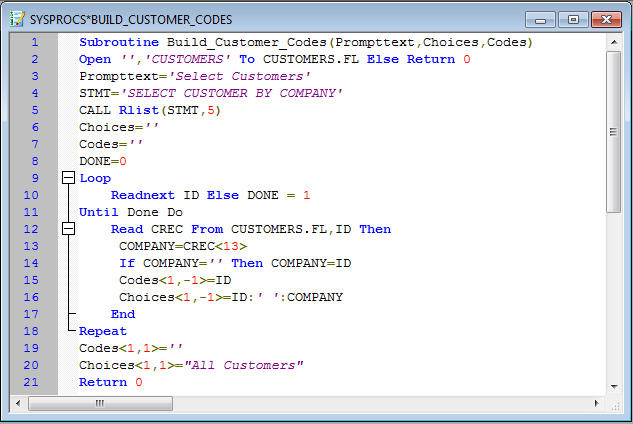Click 'Rlist' on line 5
The width and height of the screenshot is (633, 424).
(x=139, y=110)
